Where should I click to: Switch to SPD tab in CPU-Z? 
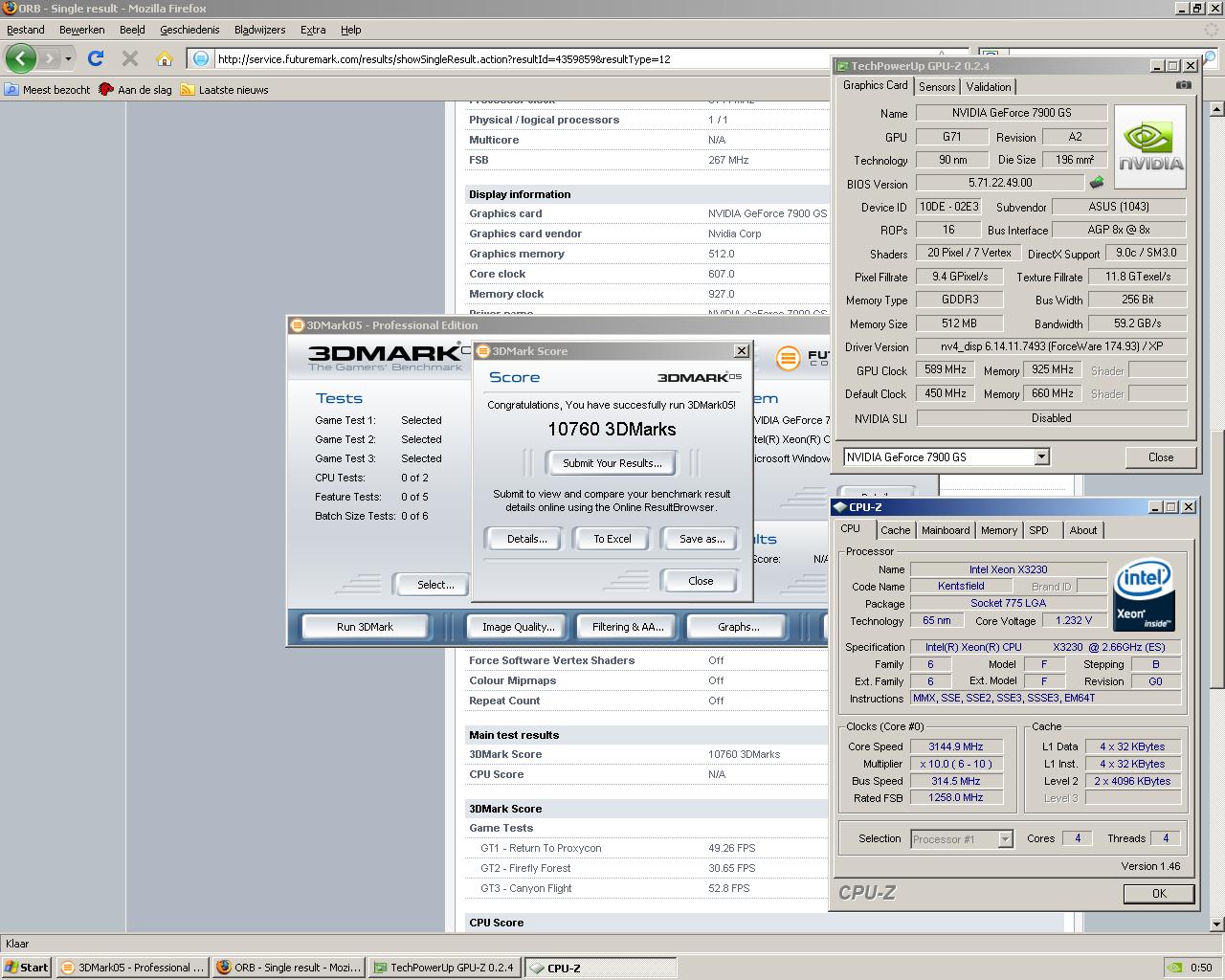1038,530
